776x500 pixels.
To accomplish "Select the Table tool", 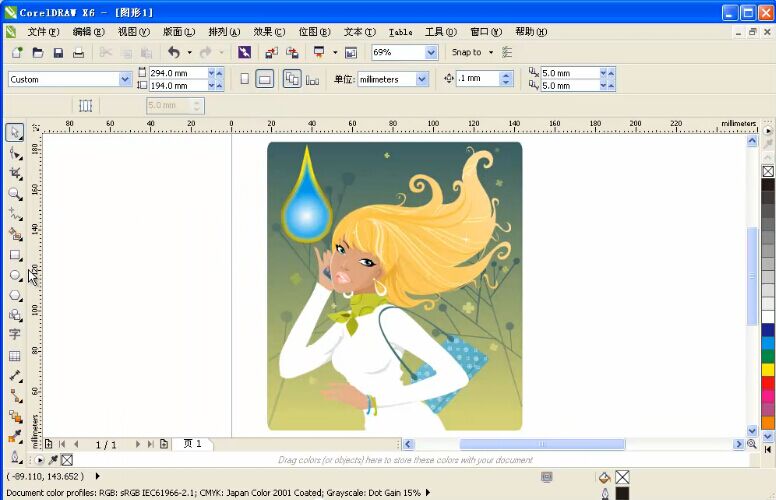I will click(x=15, y=355).
